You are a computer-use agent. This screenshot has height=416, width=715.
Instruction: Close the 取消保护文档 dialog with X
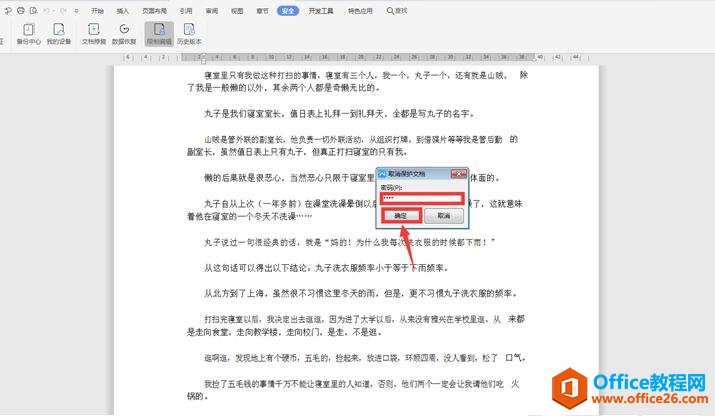(x=459, y=173)
